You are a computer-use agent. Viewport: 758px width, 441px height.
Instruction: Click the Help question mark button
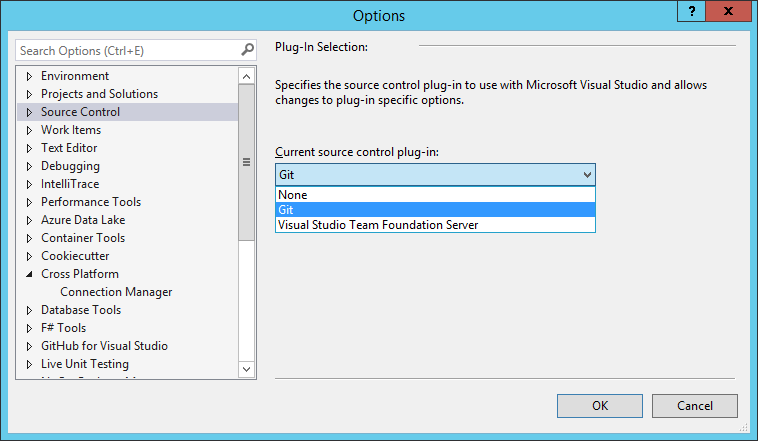coord(691,11)
